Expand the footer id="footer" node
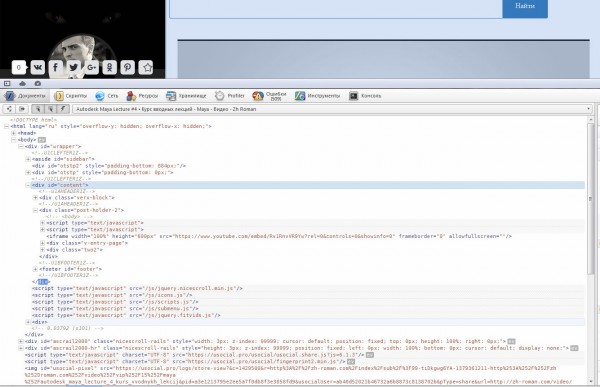The width and height of the screenshot is (600, 387). 35,269
